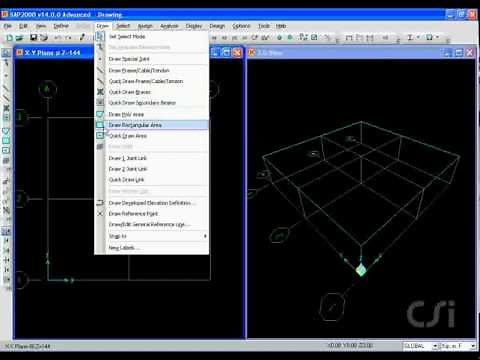Screen dimensions: 480x360
Task: Select the frame line drawing tool in left toolbar
Action: pos(6,88)
